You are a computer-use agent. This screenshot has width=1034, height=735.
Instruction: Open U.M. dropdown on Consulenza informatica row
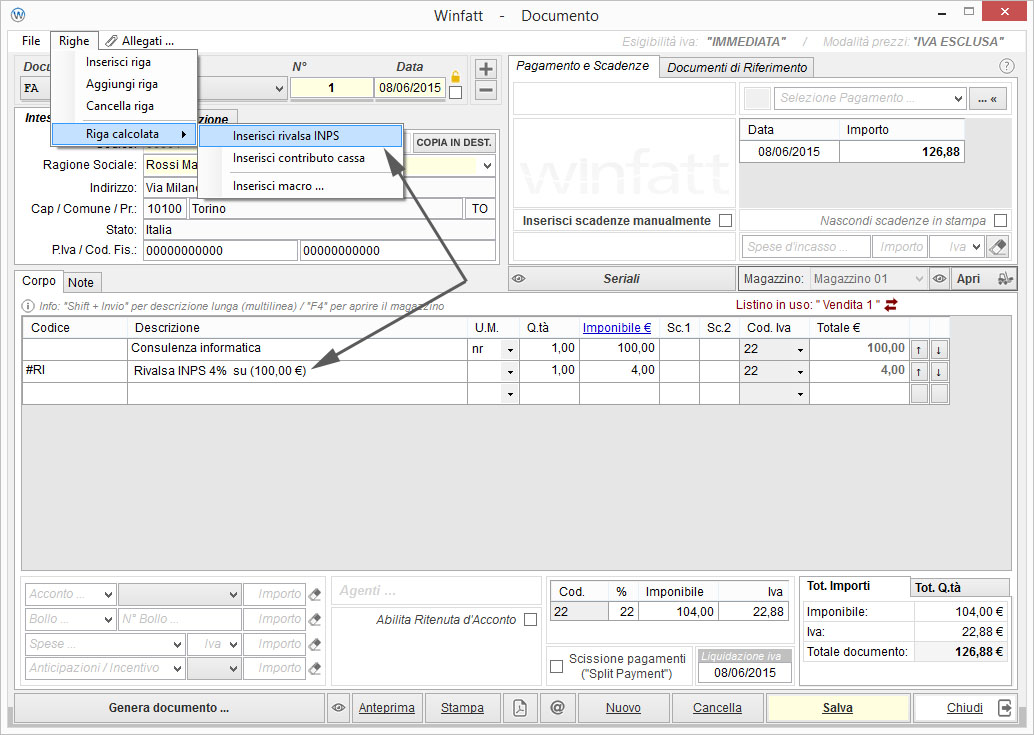[x=510, y=350]
